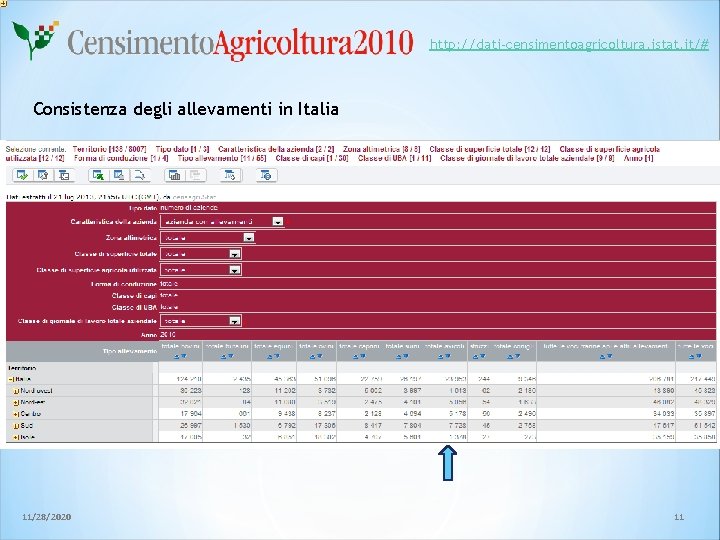Expand the Nord-est territory row
The width and height of the screenshot is (720, 540).
tap(16, 403)
